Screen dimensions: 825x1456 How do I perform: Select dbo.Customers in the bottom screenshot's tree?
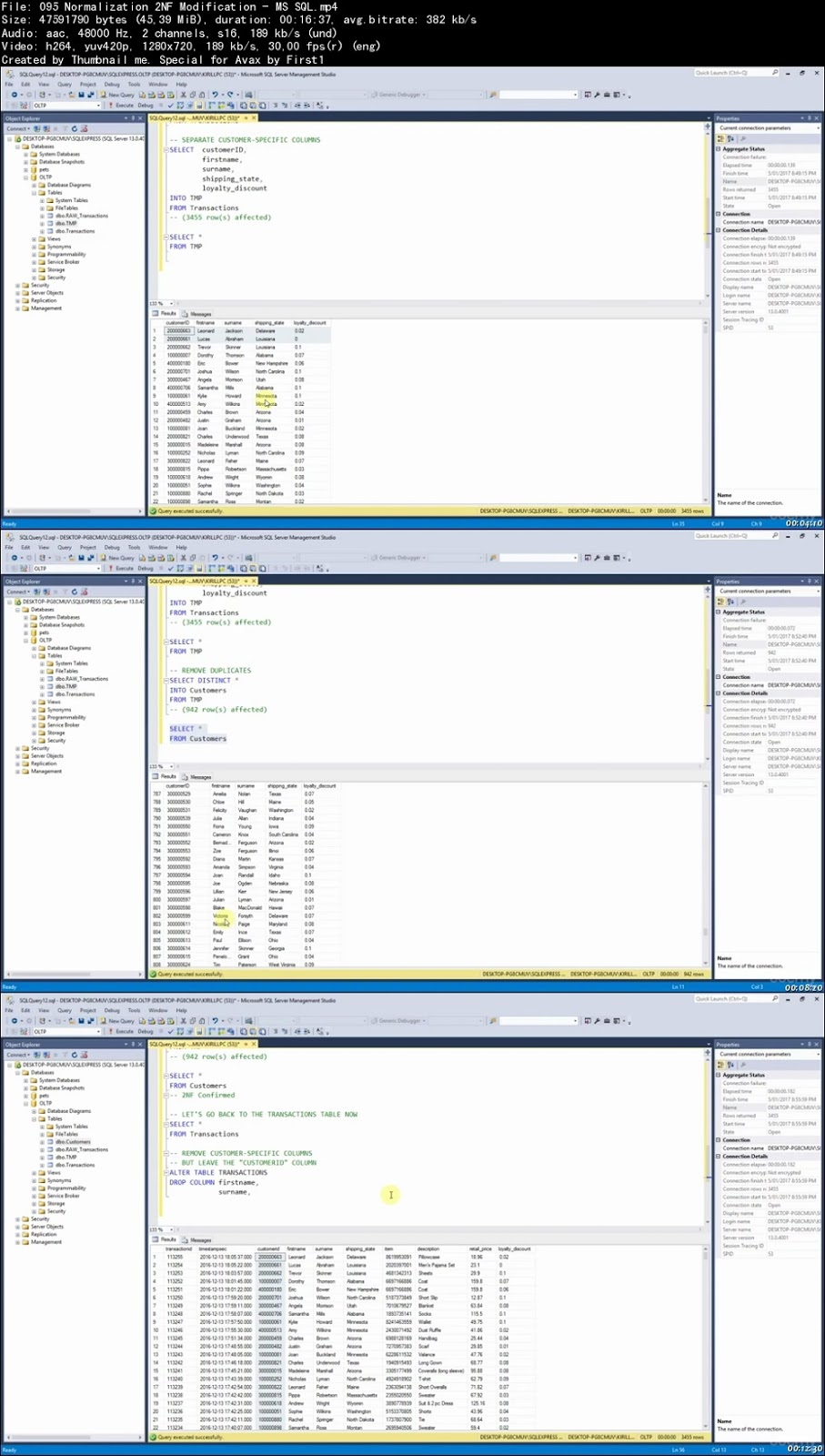pos(73,1142)
